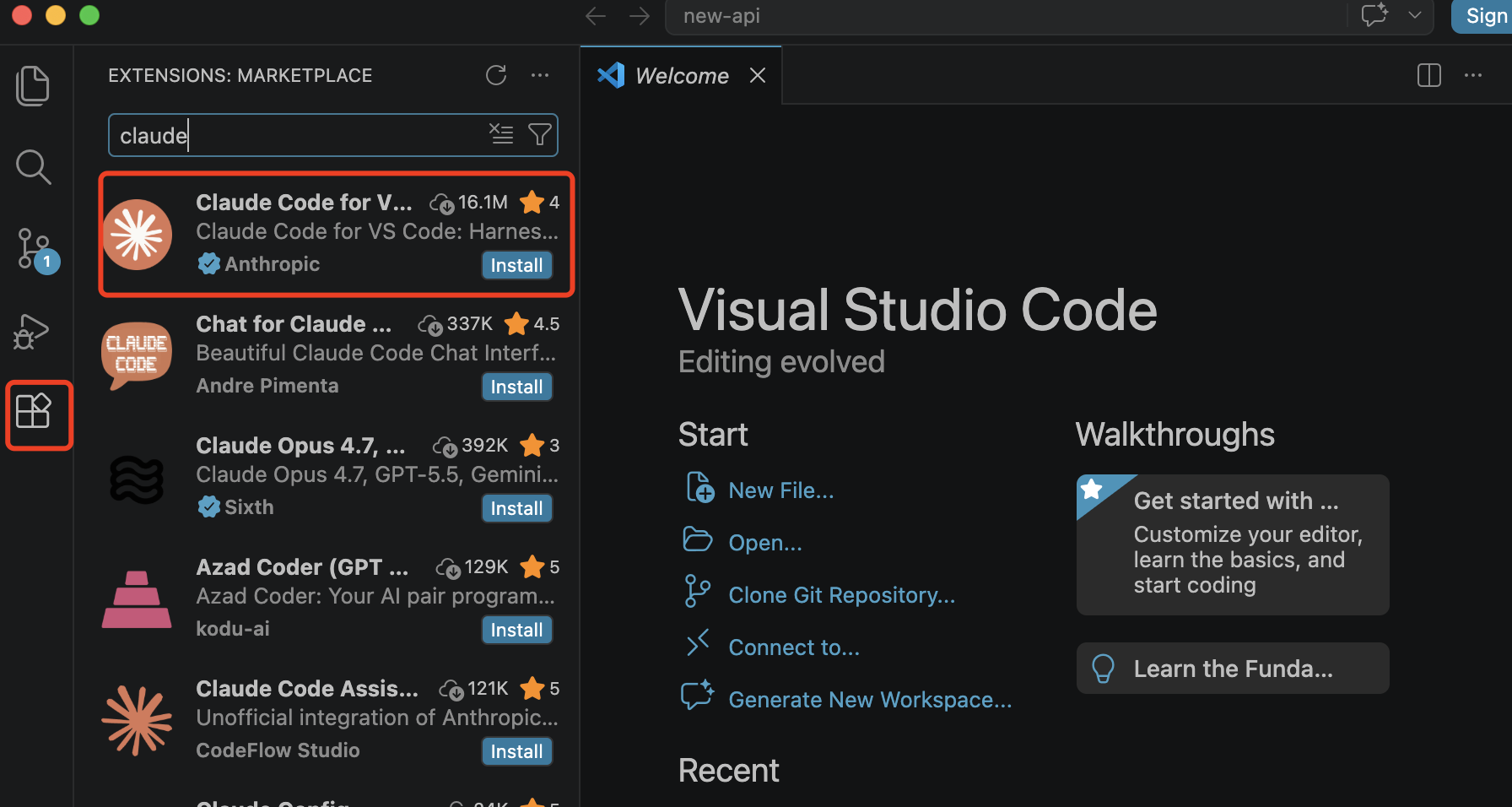The image size is (1512, 807).
Task: Click the Azad Coder: Your AI pair program... description
Action: (x=376, y=596)
